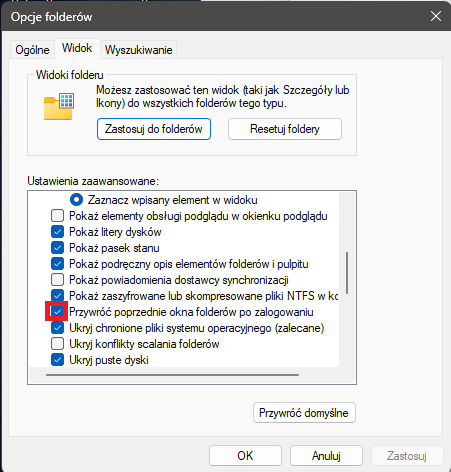Enable Pokaż powiadomienia dostawcy synchronizacji

pos(57,280)
